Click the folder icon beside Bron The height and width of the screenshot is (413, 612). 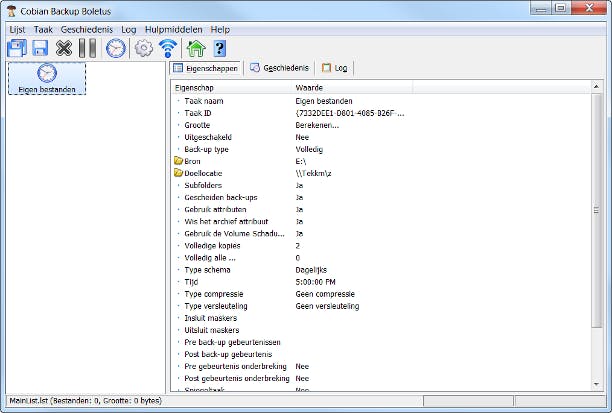click(x=178, y=161)
